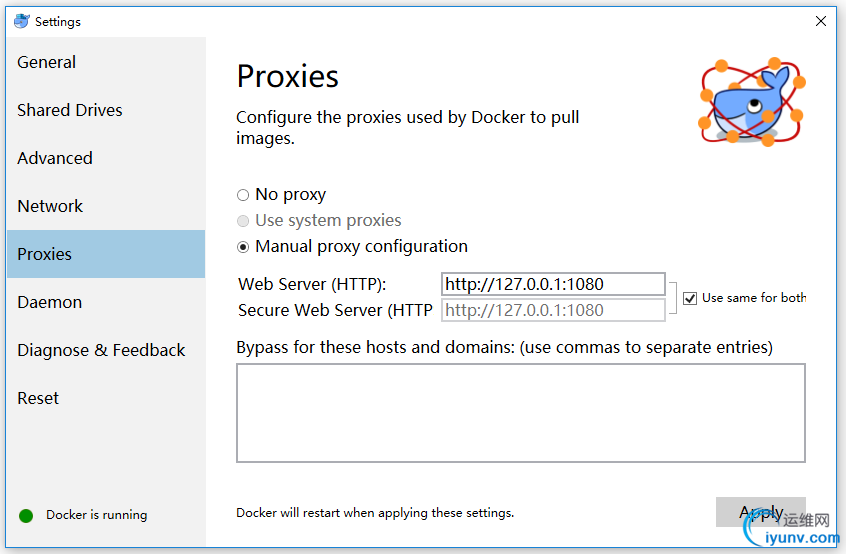Select the No proxy radio option
Image resolution: width=846 pixels, height=554 pixels.
[243, 195]
